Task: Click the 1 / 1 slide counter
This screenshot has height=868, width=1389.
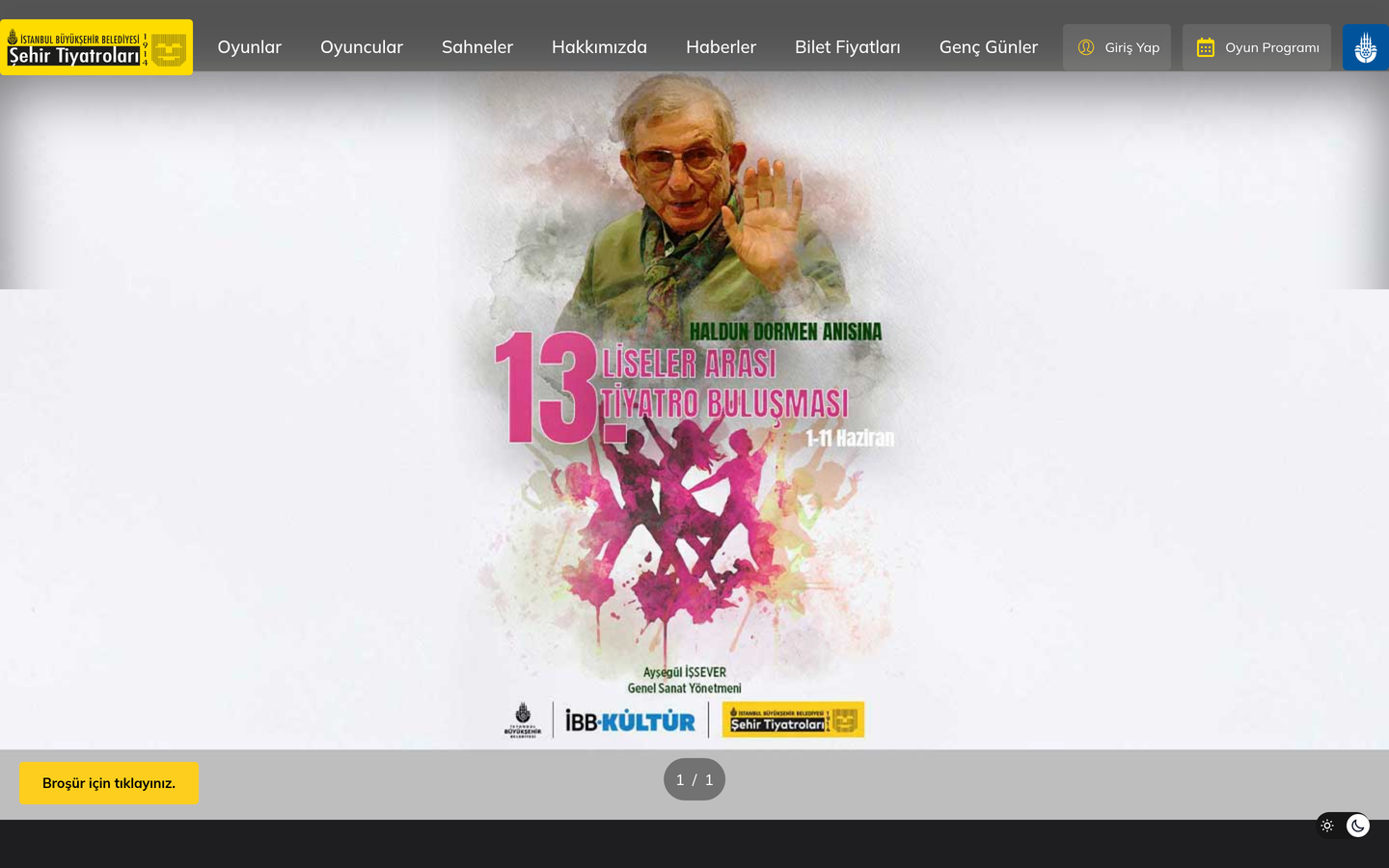Action: (694, 779)
